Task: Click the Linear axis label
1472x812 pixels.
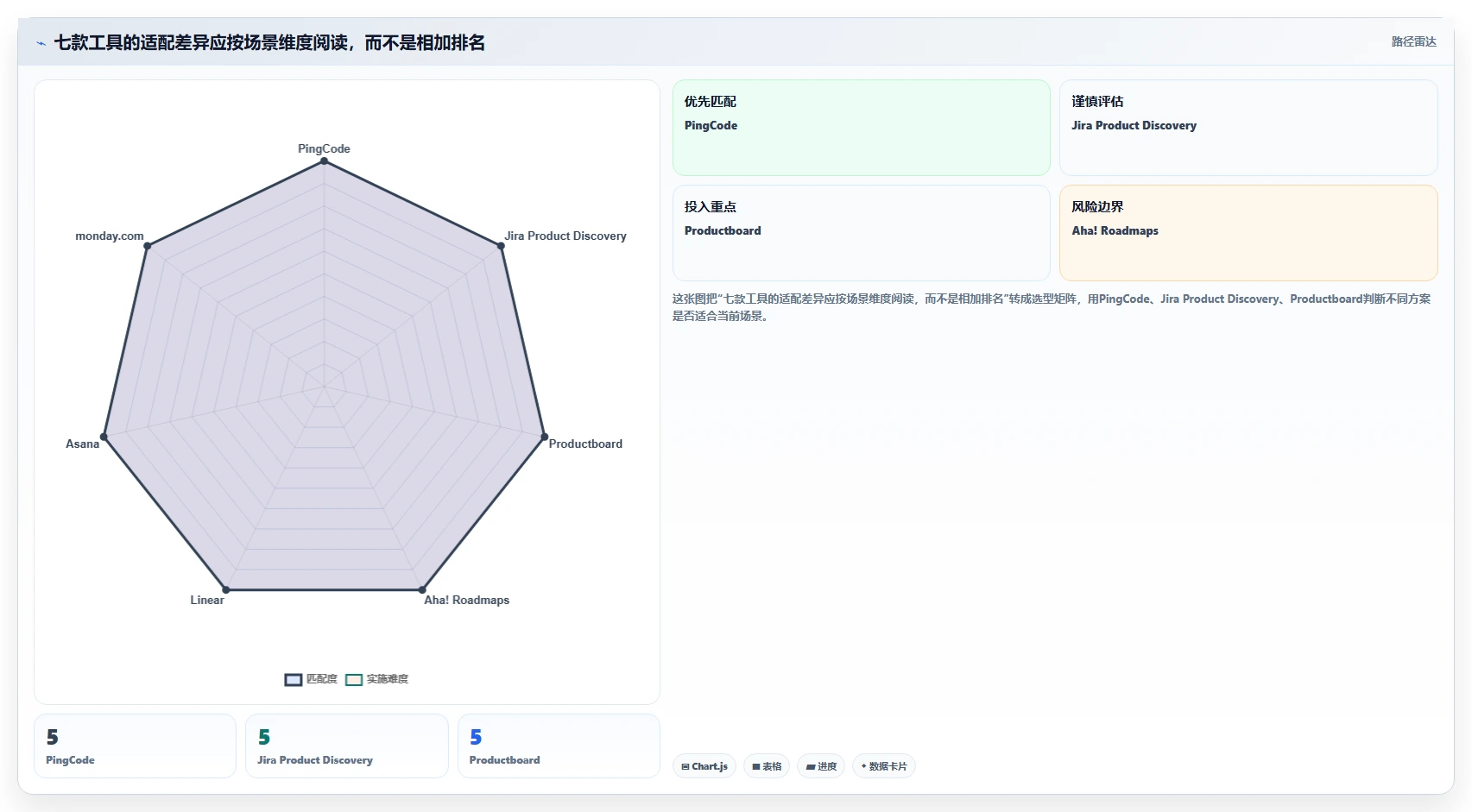Action: (207, 600)
